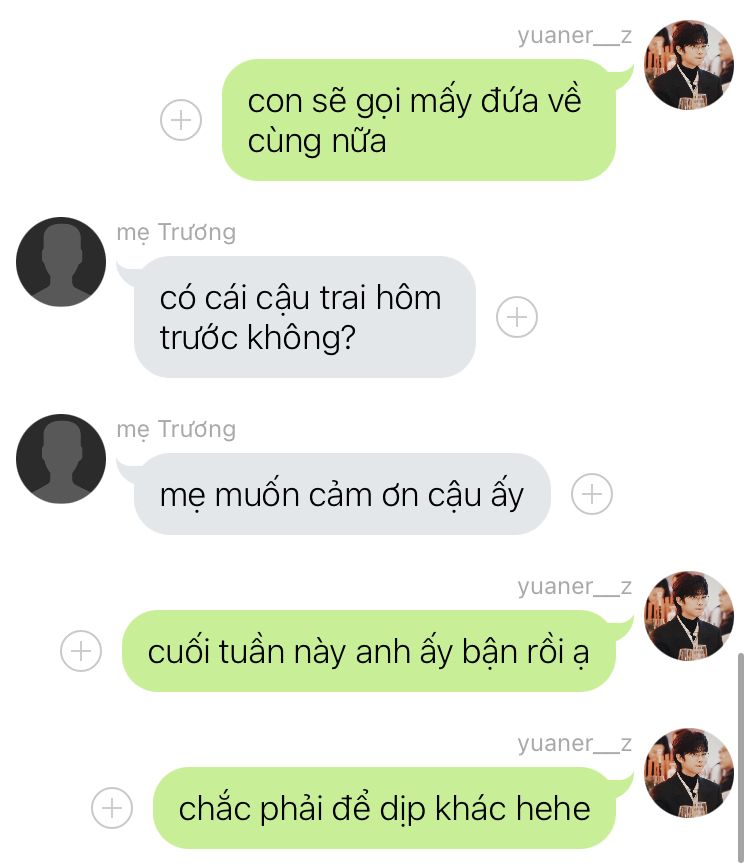Open mẹ Trương avatar beside "có cái cậu trai"

pos(61,261)
